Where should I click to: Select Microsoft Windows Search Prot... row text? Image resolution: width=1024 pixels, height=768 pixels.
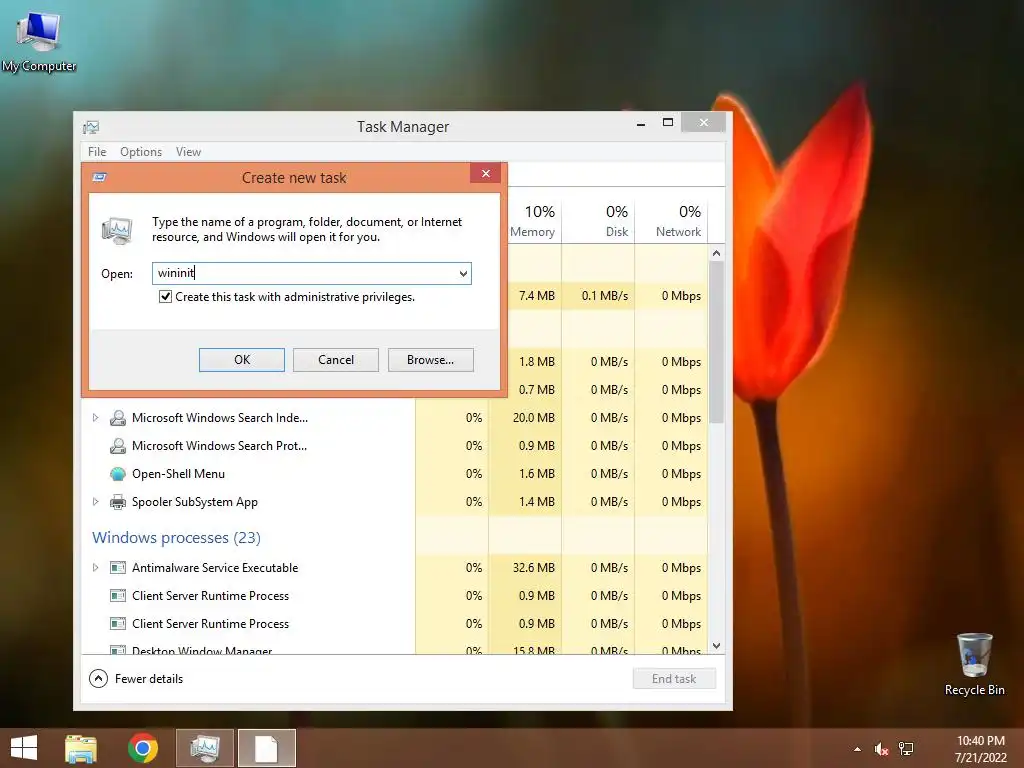click(219, 446)
